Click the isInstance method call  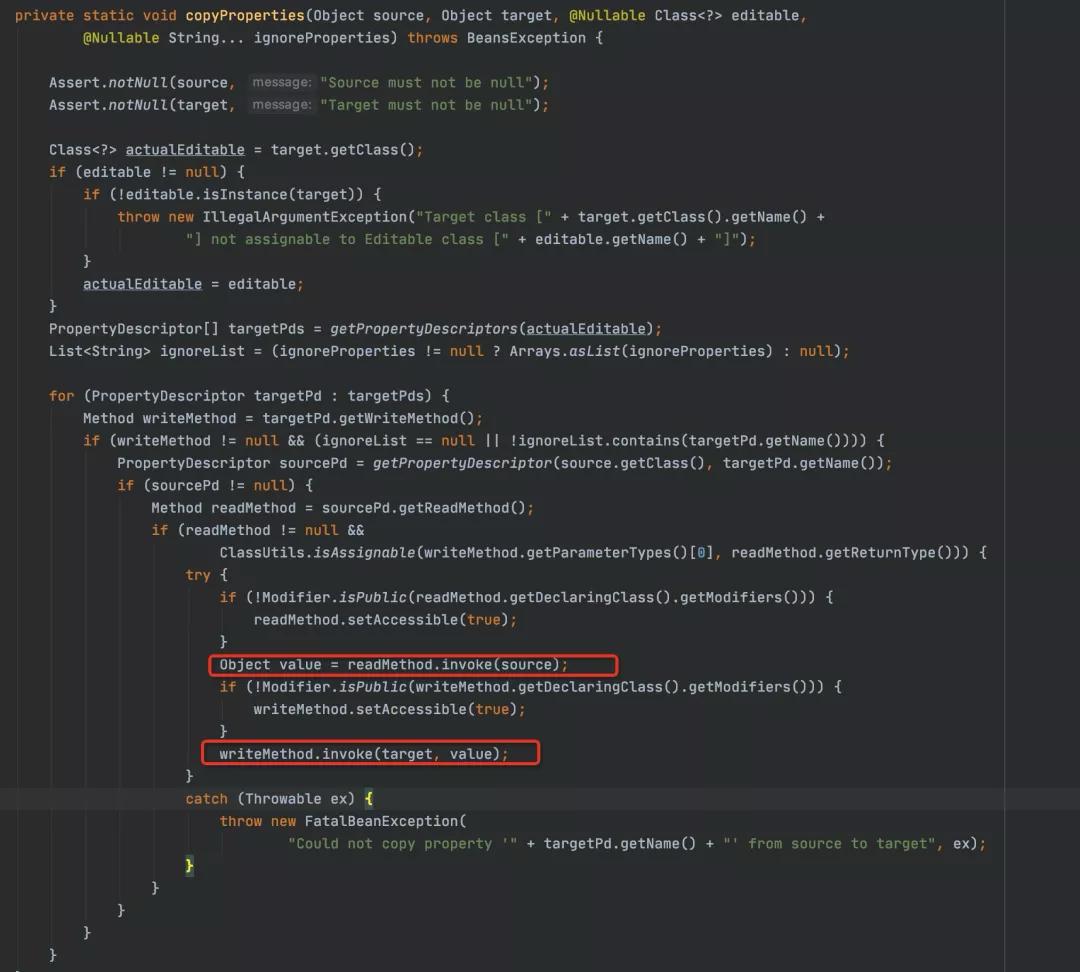coord(245,194)
